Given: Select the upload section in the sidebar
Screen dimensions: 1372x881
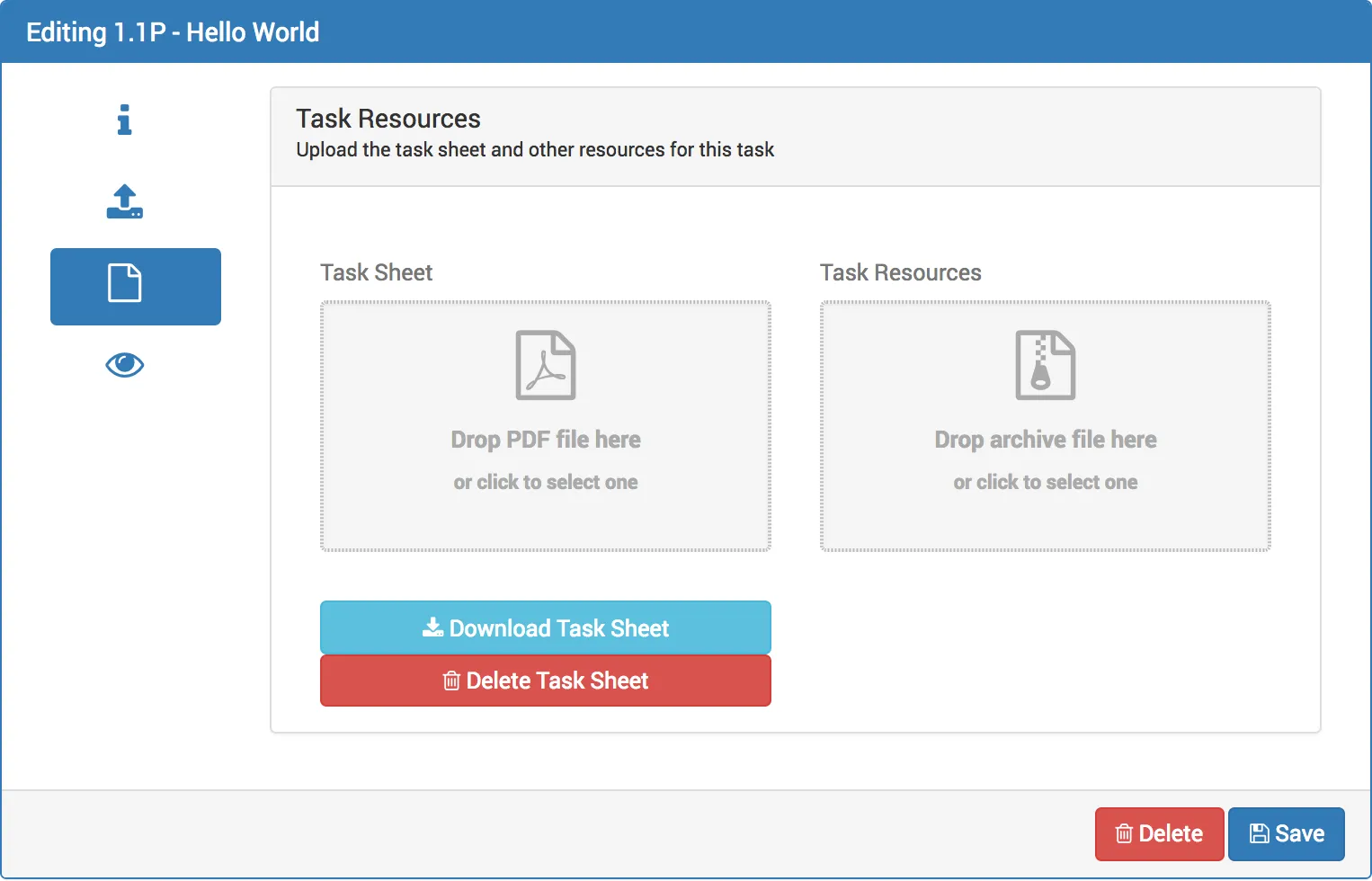Looking at the screenshot, I should [x=124, y=201].
